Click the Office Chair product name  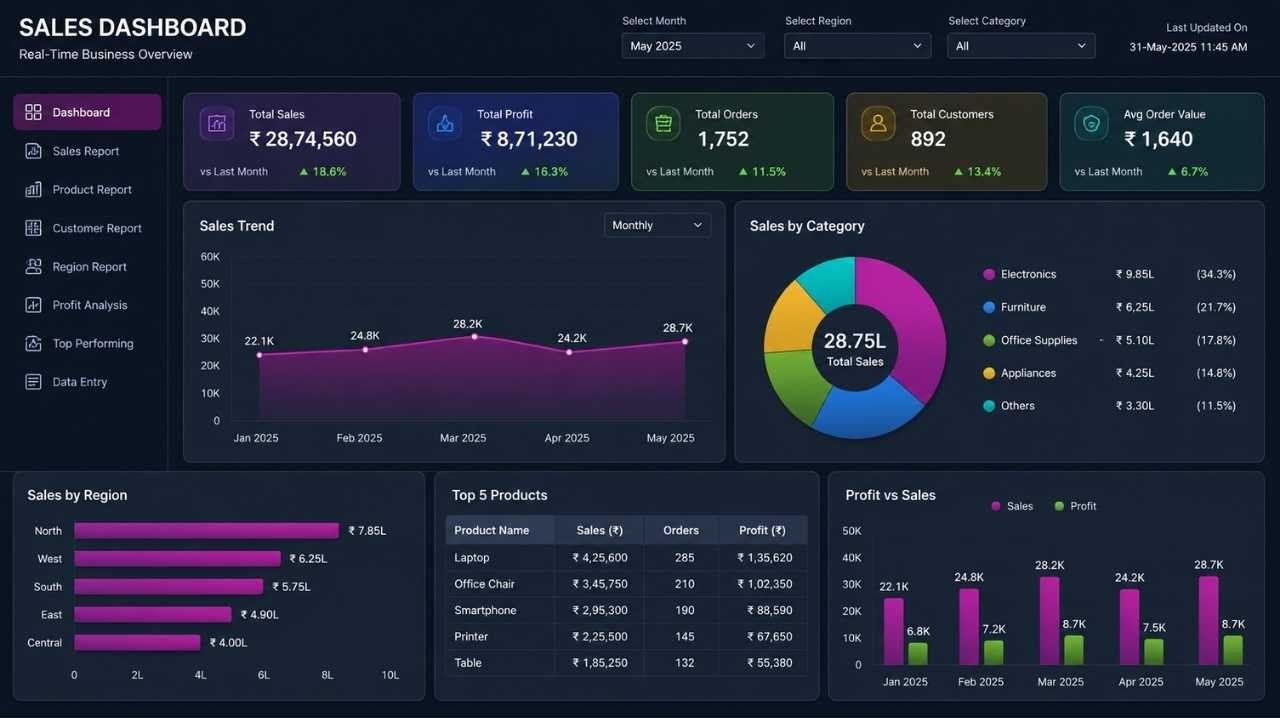pos(484,584)
